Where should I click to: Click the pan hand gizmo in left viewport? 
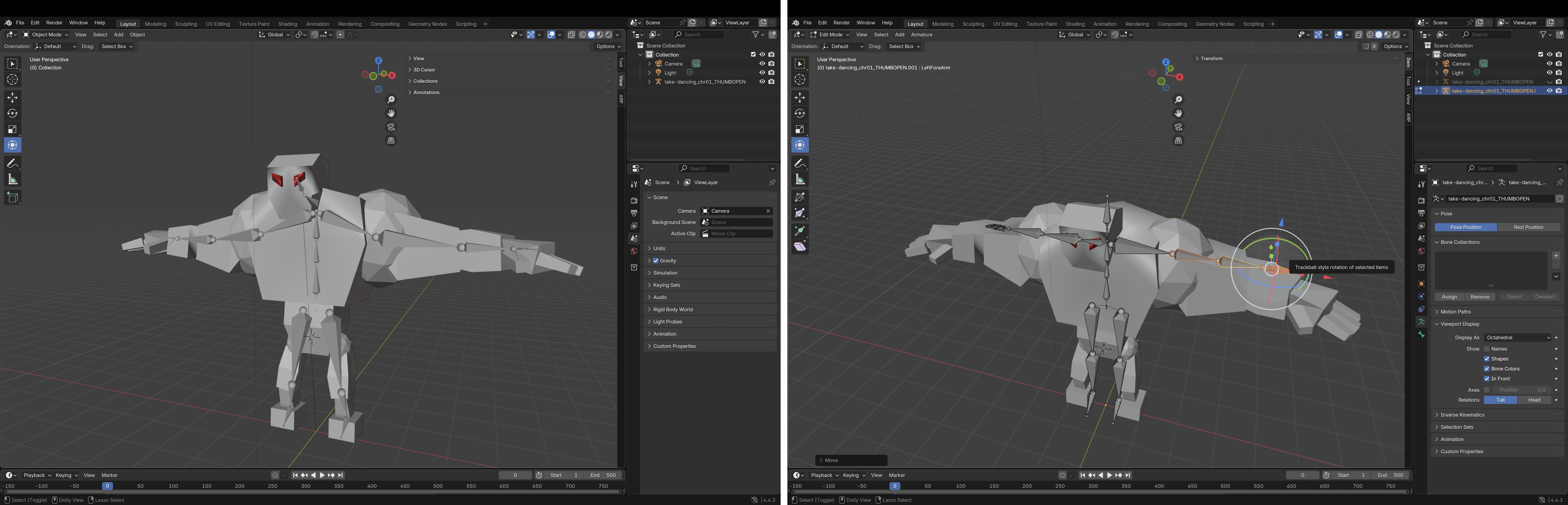click(391, 113)
